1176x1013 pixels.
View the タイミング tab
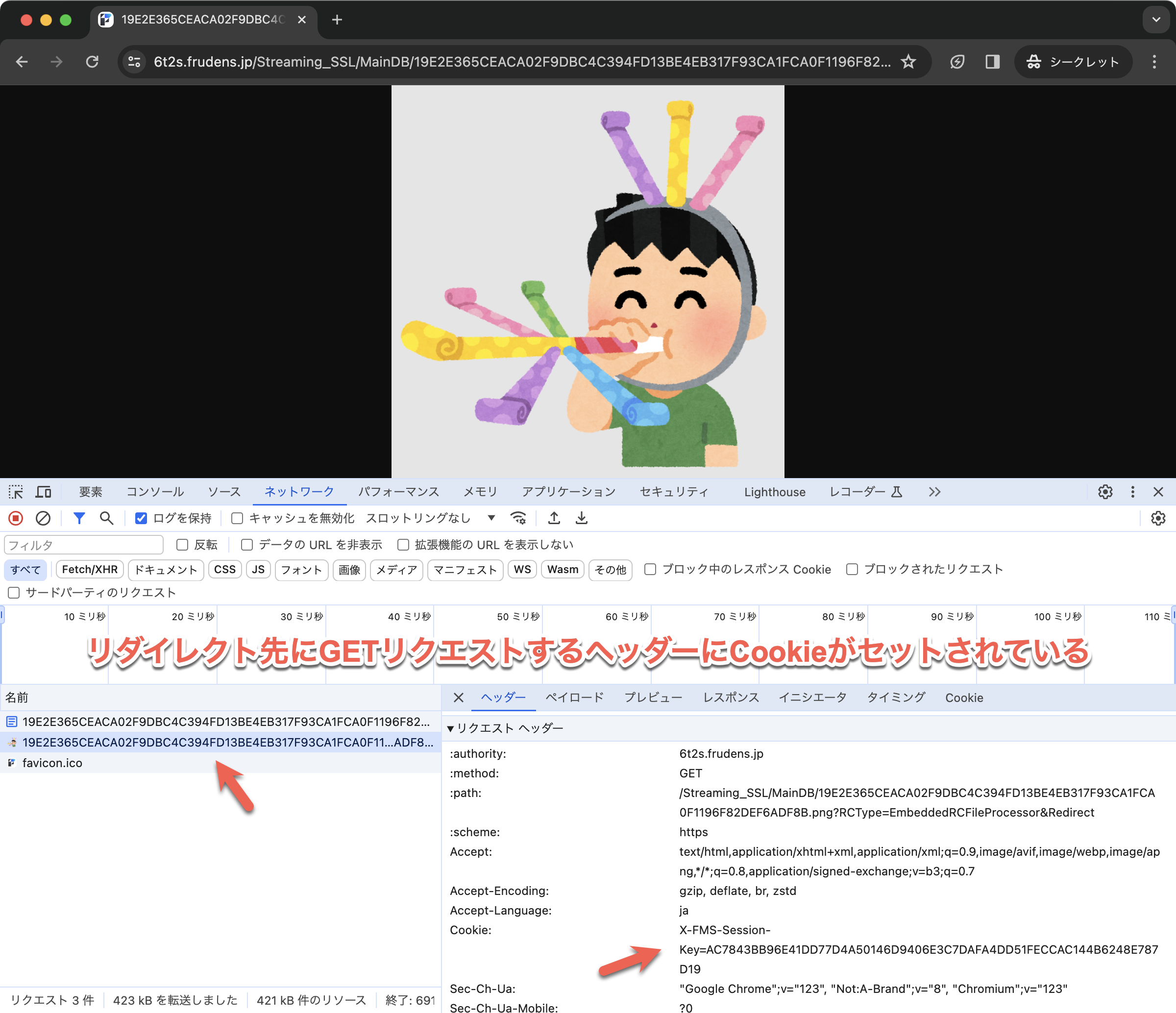pos(896,698)
